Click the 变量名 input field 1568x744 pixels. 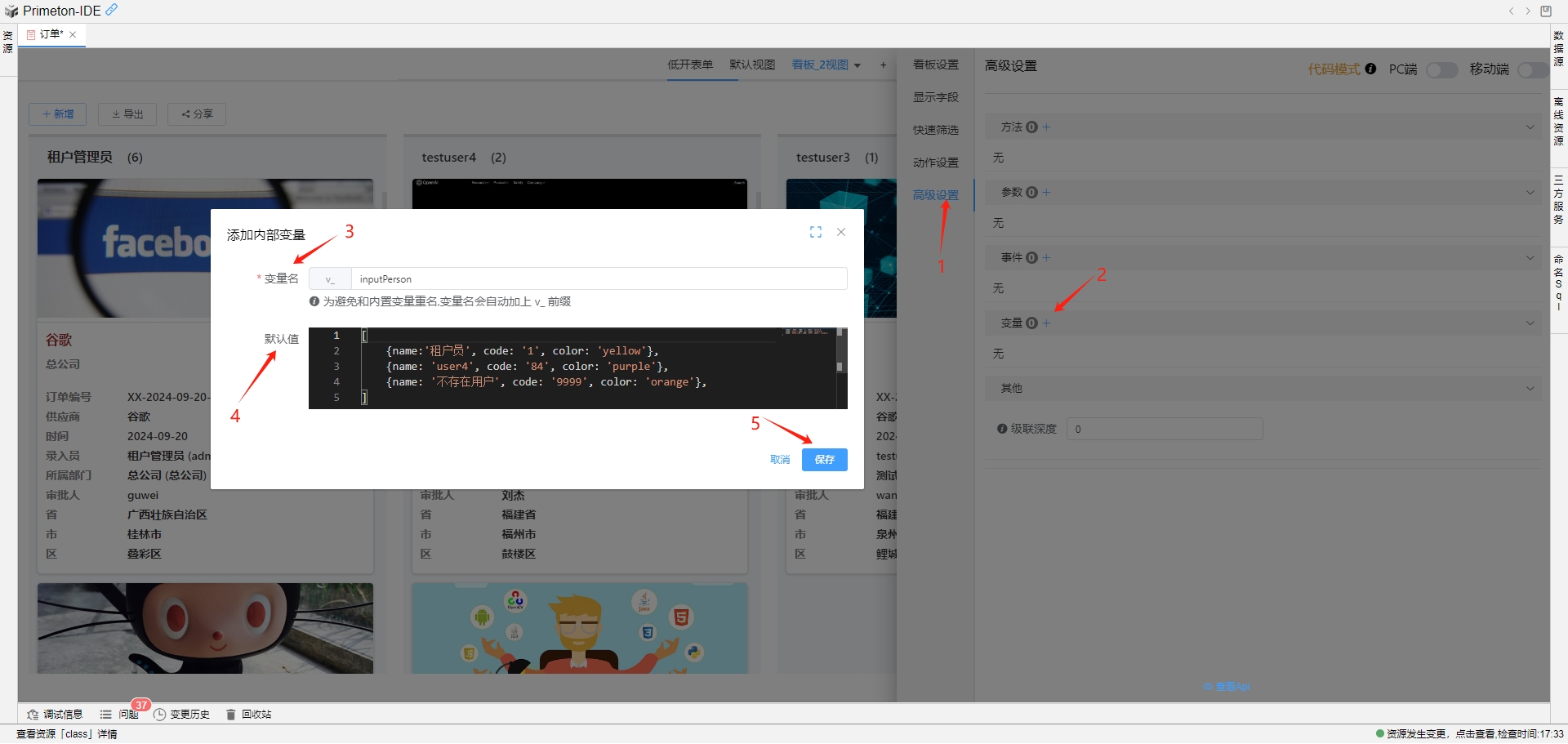pyautogui.click(x=599, y=279)
